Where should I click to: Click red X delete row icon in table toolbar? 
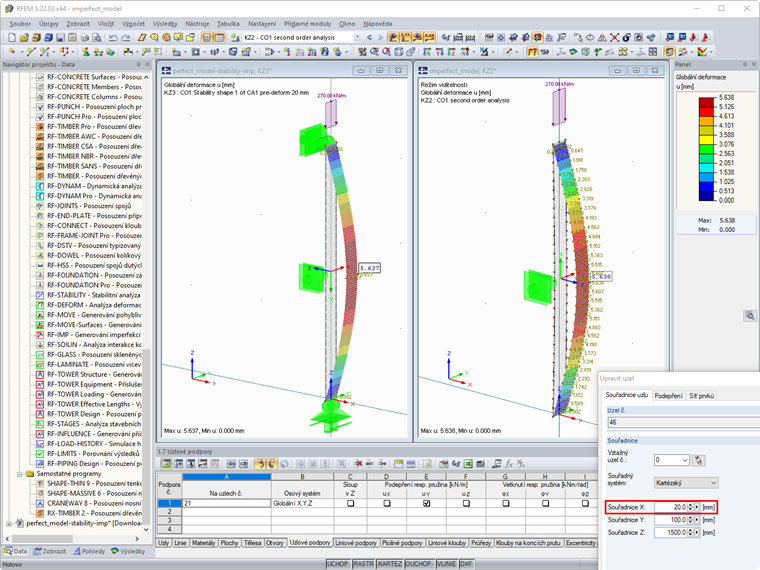(x=358, y=464)
